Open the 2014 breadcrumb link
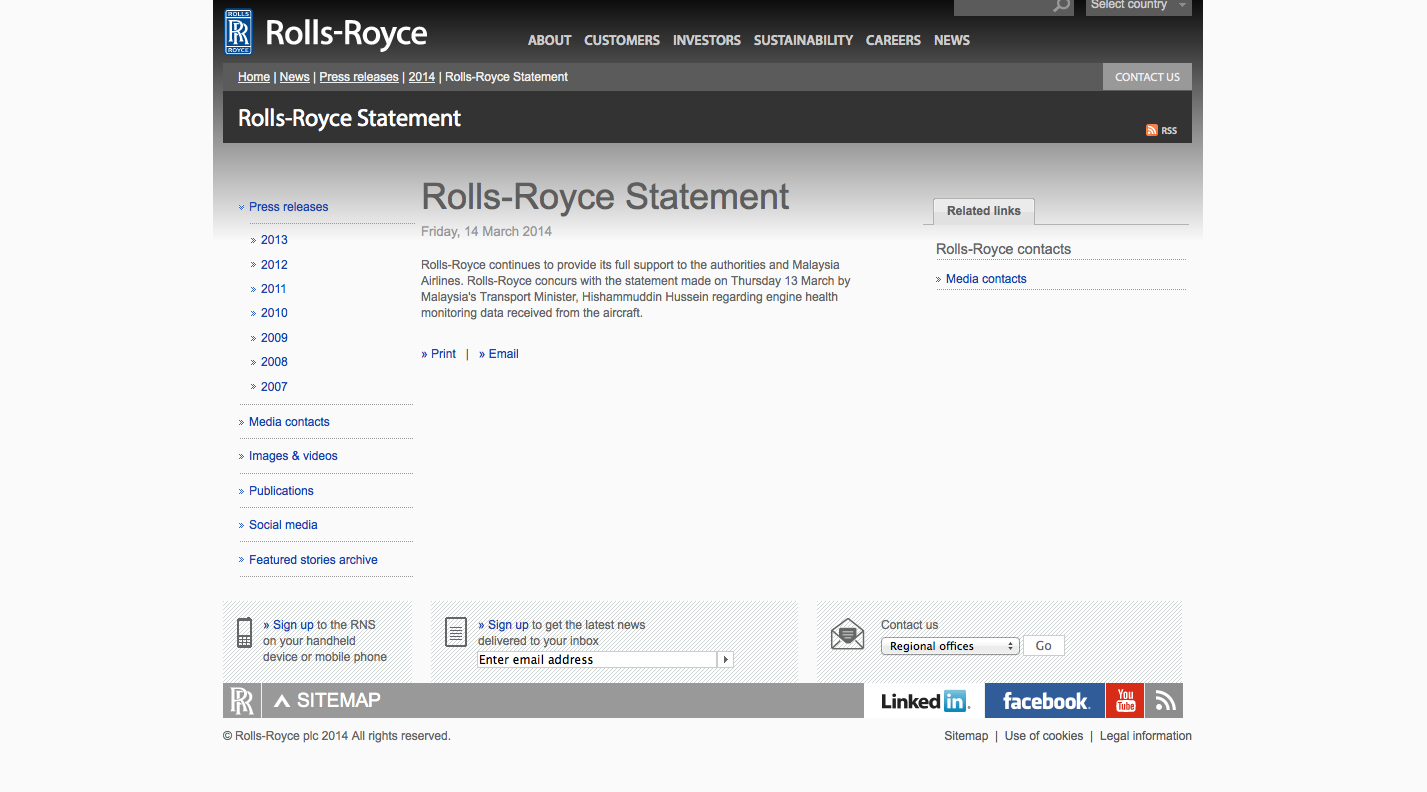Image resolution: width=1427 pixels, height=792 pixels. tap(422, 77)
